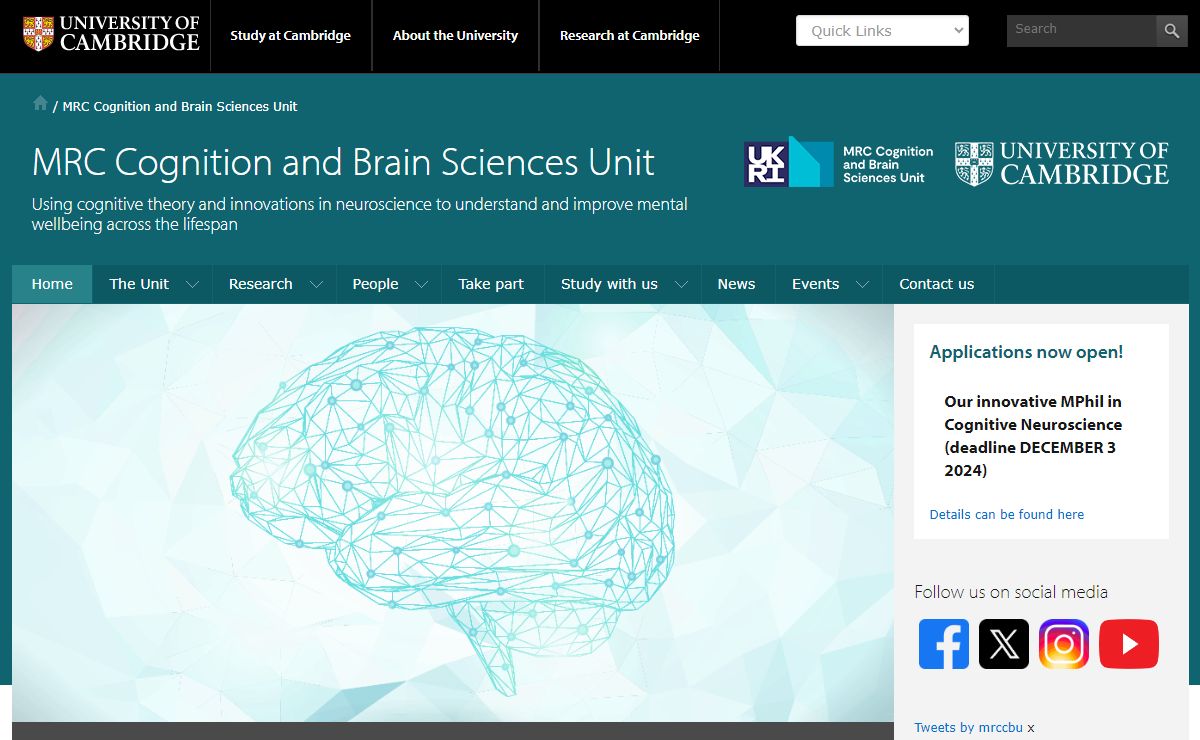This screenshot has width=1200, height=740.
Task: Open the YouTube social media icon
Action: tap(1129, 644)
